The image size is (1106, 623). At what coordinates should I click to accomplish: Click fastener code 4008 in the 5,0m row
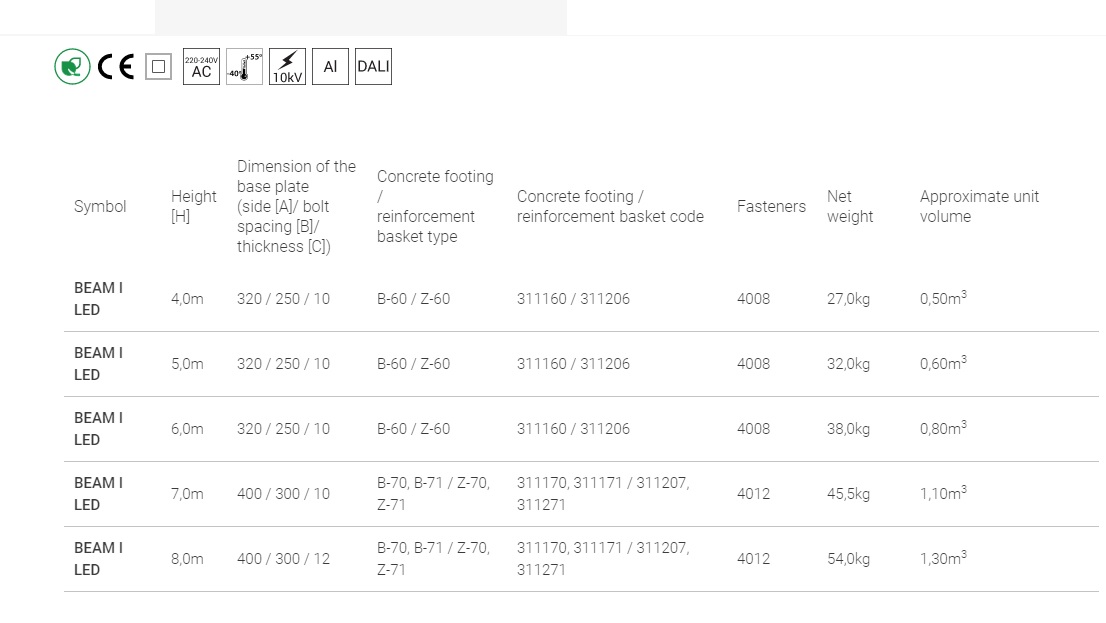(753, 364)
